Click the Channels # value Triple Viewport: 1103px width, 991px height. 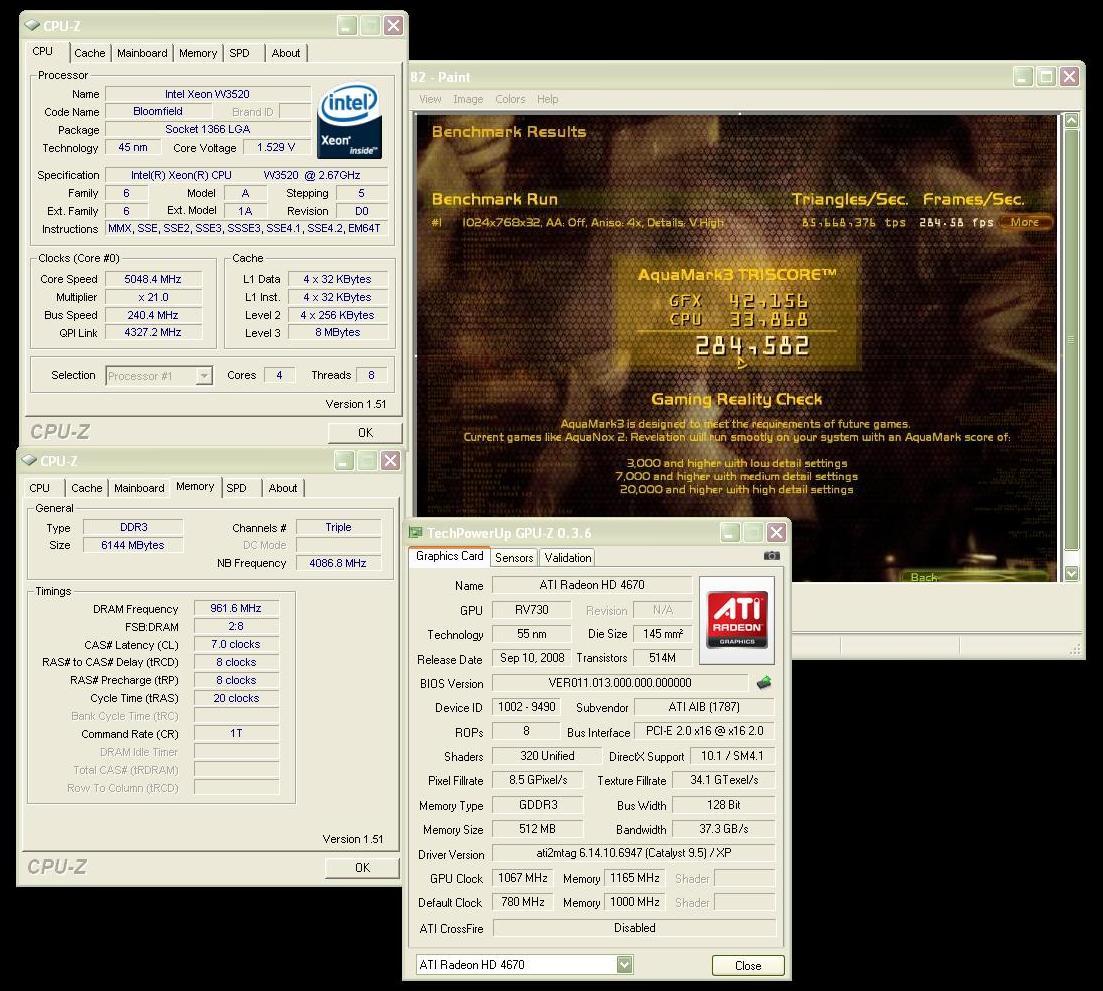click(338, 527)
